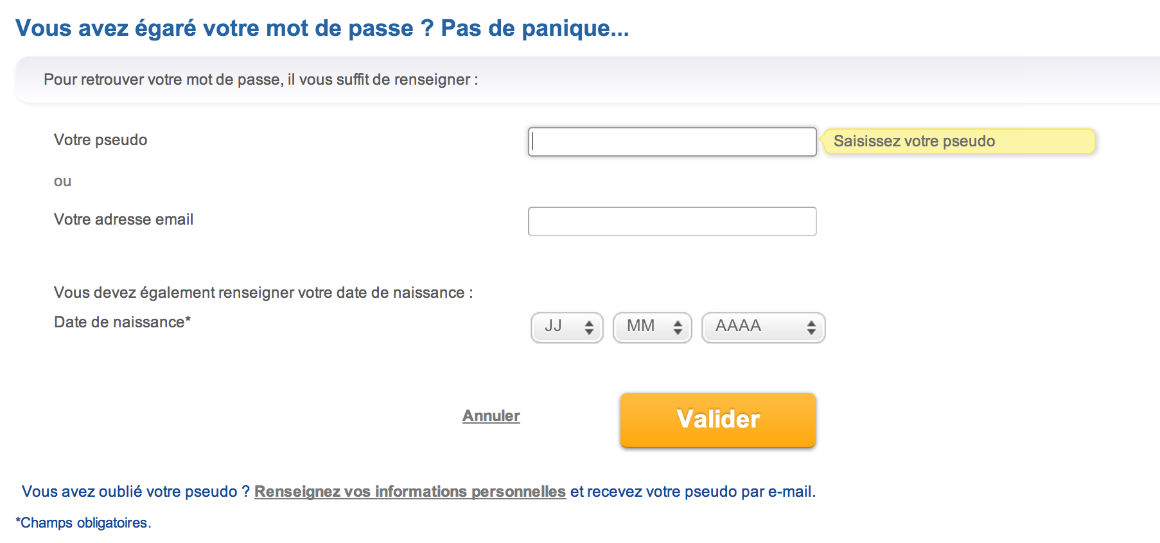The height and width of the screenshot is (543, 1160).
Task: Open the AAAA year dropdown
Action: click(763, 327)
